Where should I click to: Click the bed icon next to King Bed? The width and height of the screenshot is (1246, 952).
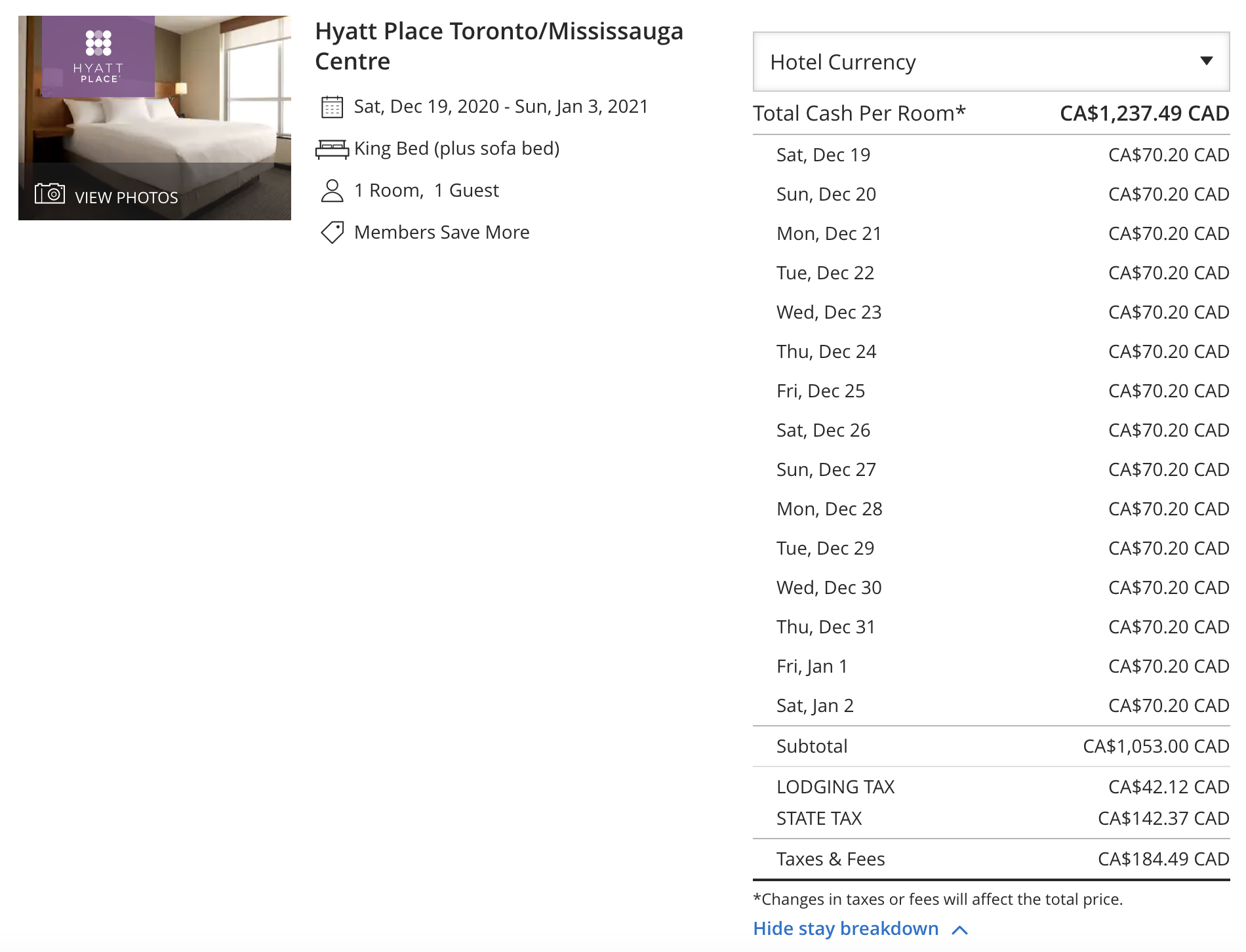[x=332, y=149]
